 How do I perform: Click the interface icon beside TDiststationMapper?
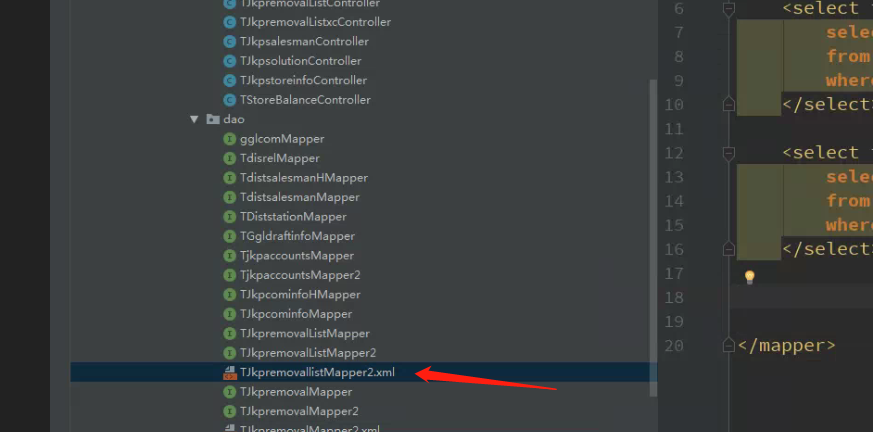point(229,217)
